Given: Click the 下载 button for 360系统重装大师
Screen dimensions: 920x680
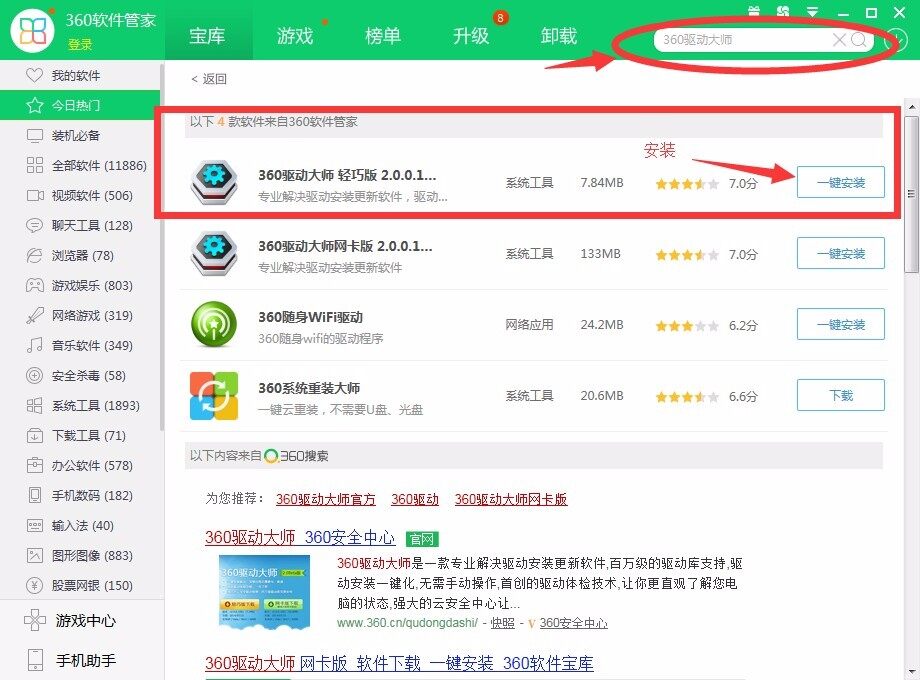Looking at the screenshot, I should pos(840,395).
